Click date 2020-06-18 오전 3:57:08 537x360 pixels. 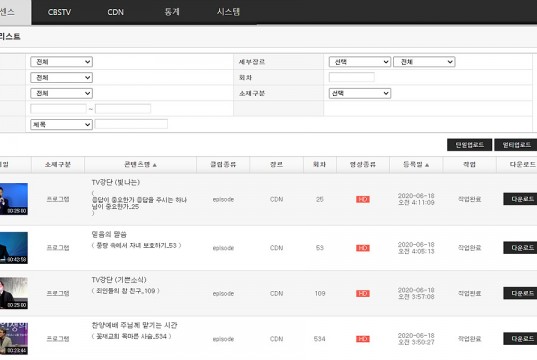(416, 293)
